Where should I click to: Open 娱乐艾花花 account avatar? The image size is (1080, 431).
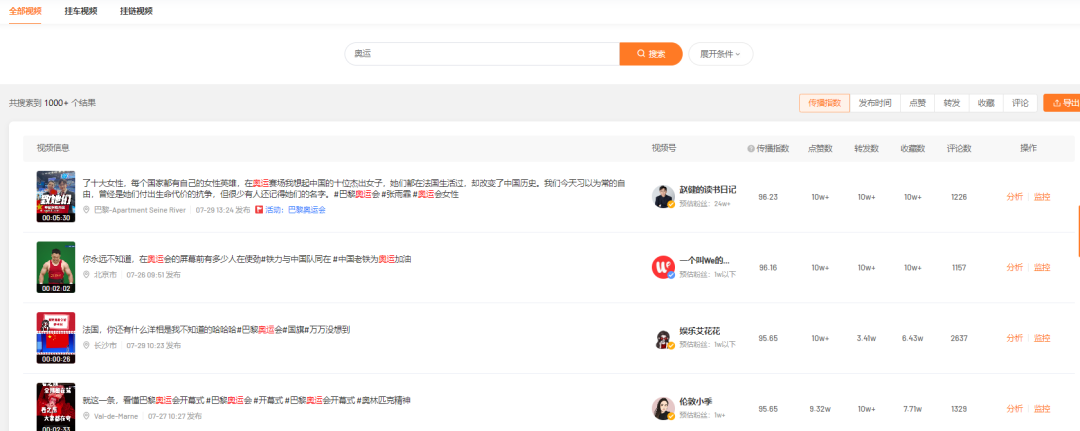(663, 338)
